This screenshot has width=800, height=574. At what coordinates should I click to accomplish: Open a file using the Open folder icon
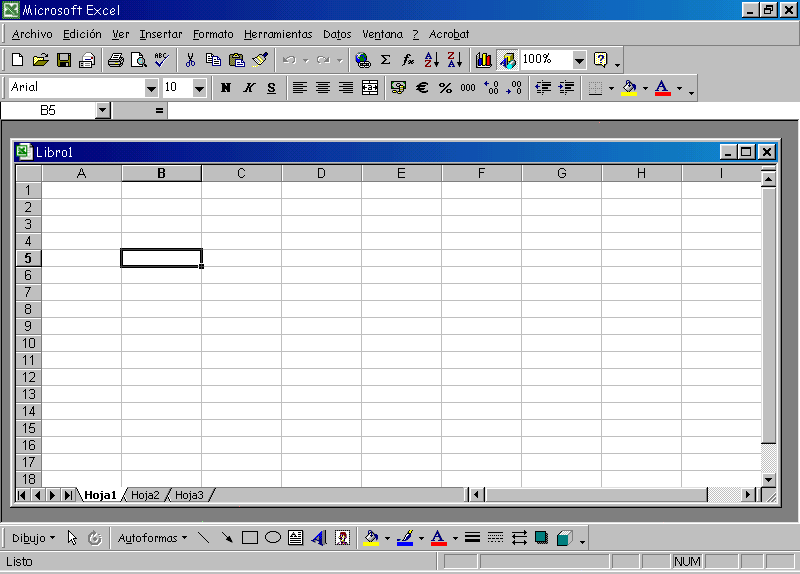[x=40, y=60]
